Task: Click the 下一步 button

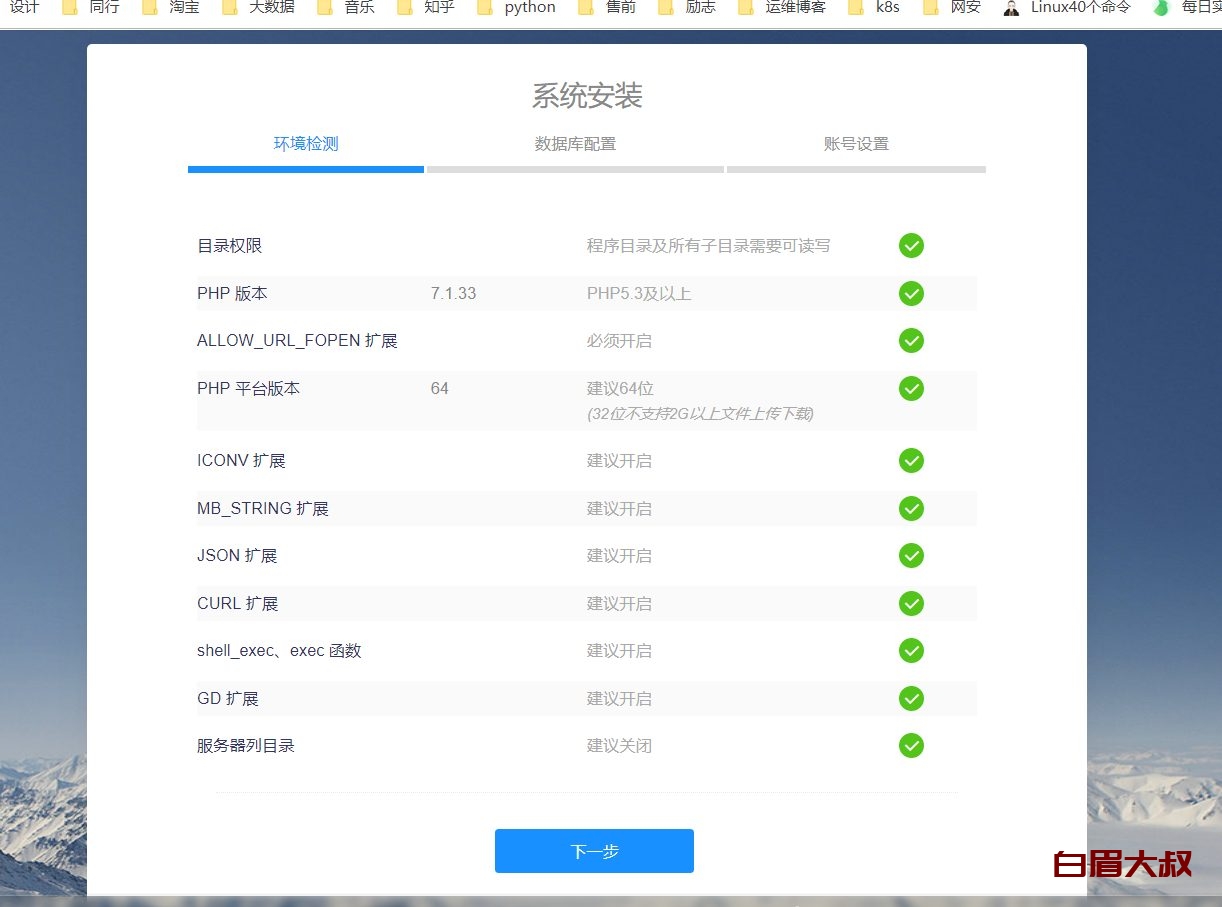Action: coord(594,851)
